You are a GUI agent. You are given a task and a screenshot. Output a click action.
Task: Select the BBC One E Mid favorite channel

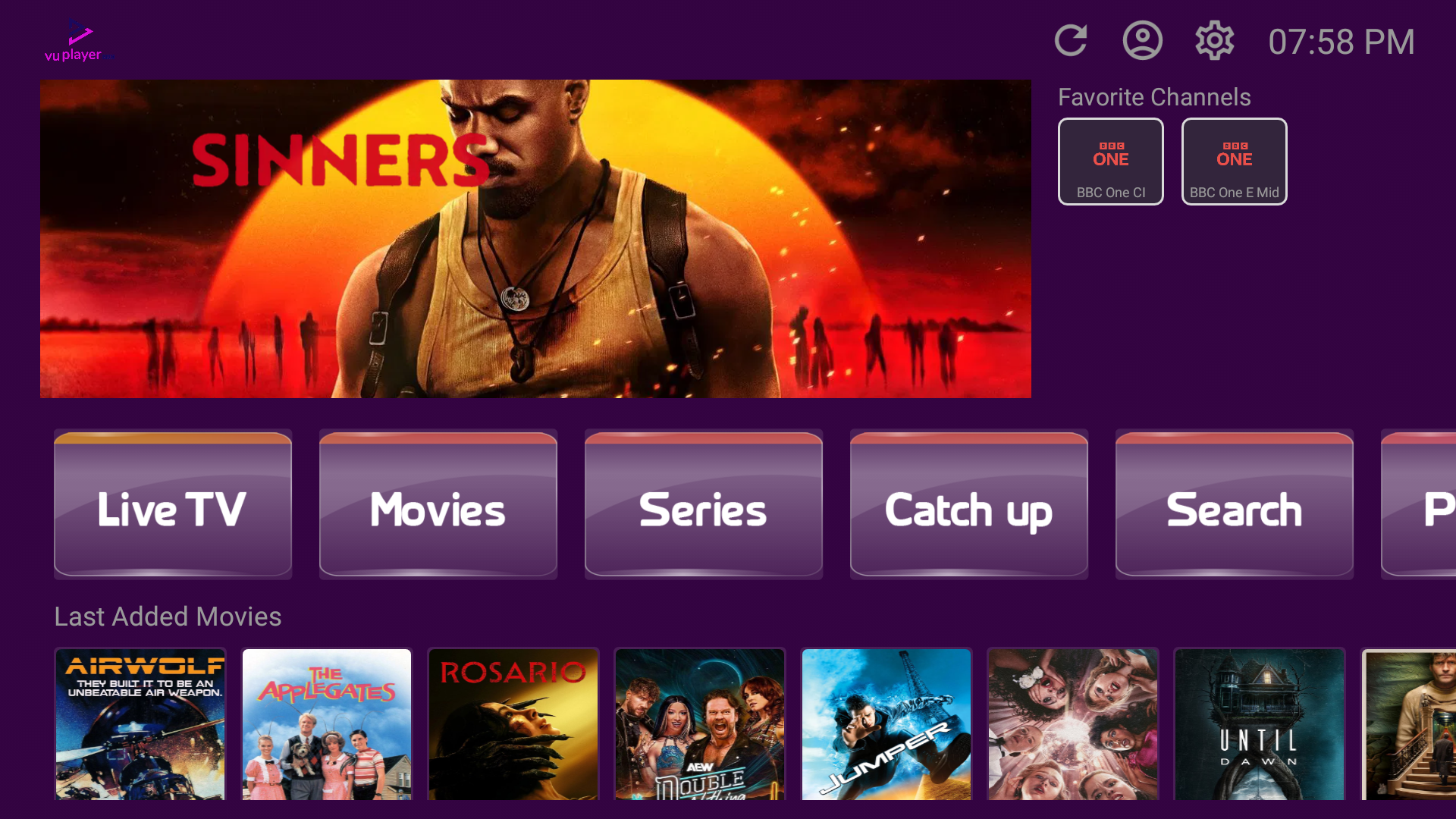1235,162
